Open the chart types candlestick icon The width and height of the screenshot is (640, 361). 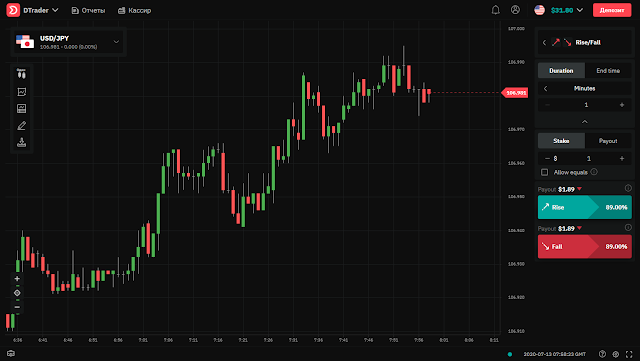click(22, 74)
